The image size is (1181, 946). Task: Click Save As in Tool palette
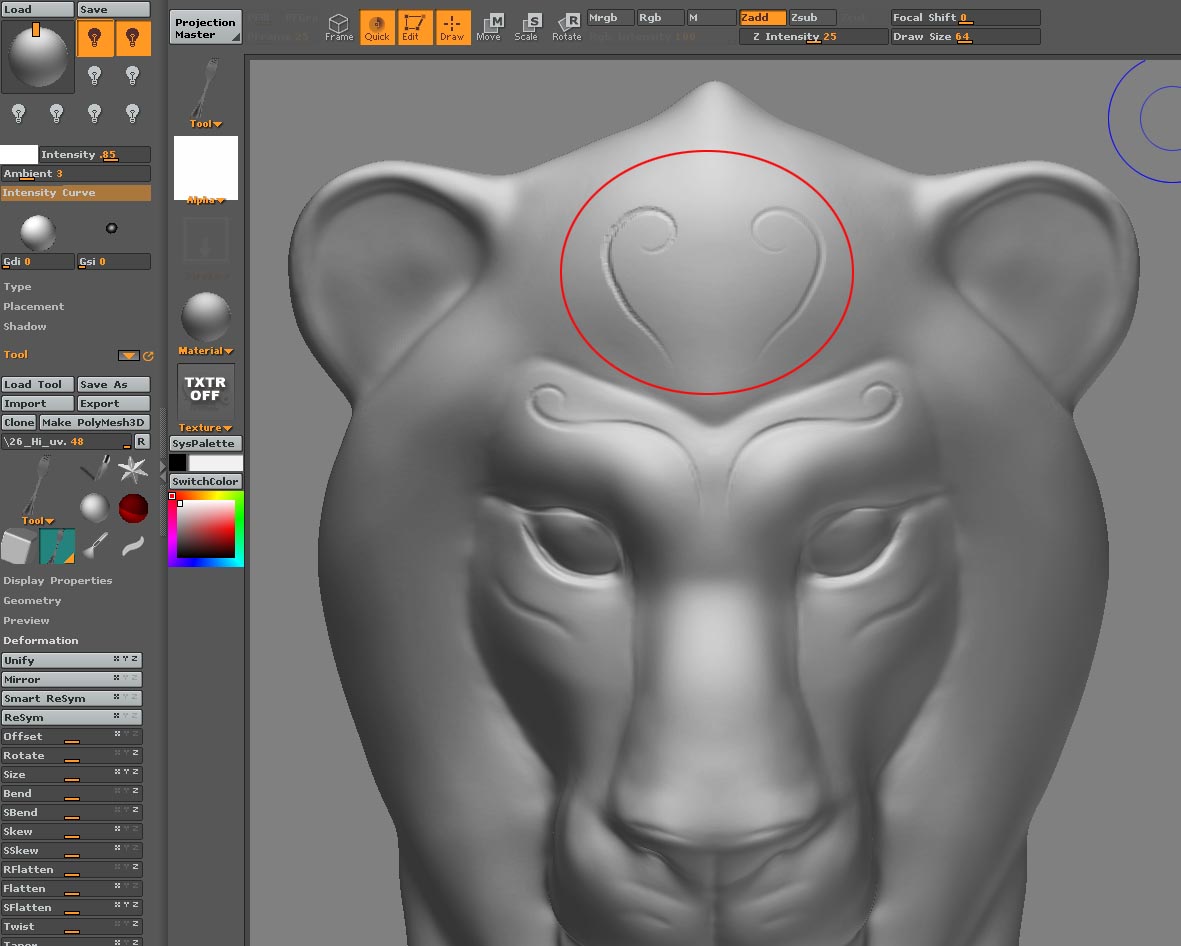point(114,384)
